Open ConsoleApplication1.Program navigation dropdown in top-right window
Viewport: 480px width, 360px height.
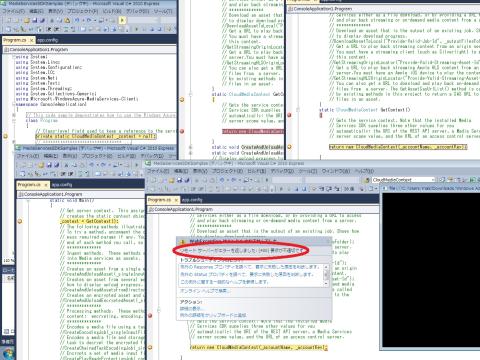click(x=384, y=9)
